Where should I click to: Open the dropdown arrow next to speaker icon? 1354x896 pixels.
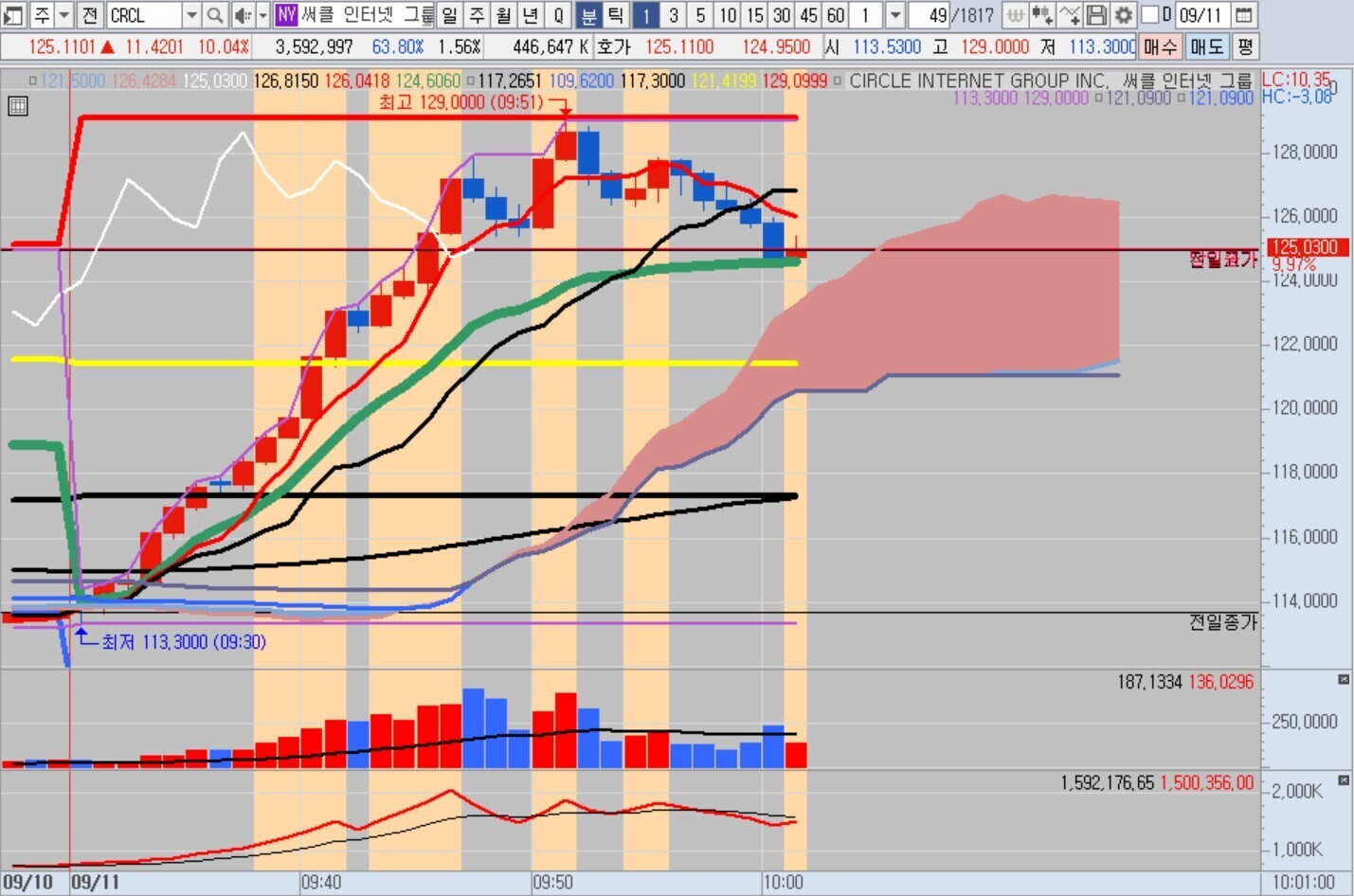click(x=263, y=15)
